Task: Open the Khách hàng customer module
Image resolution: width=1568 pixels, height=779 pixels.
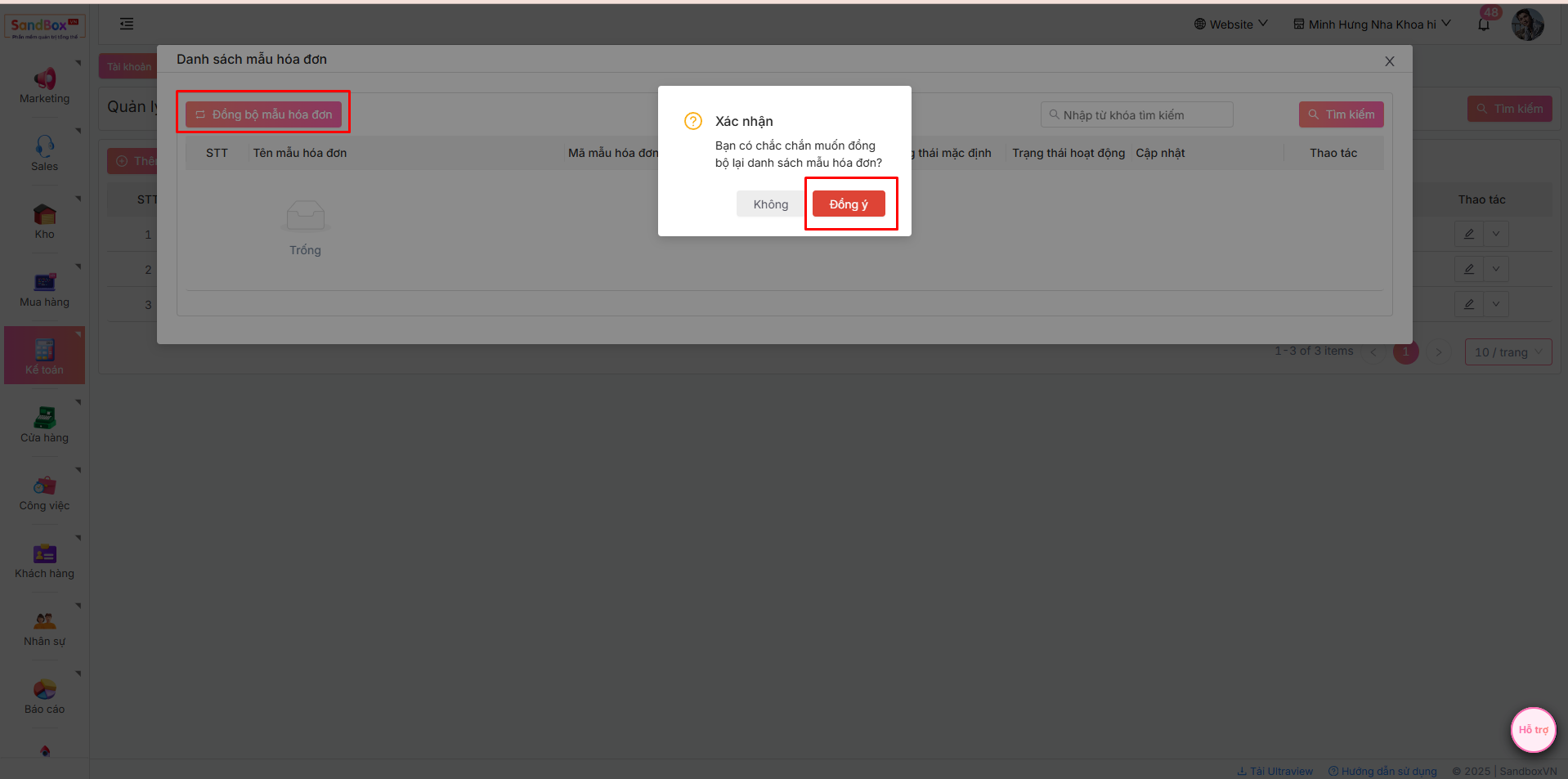Action: tap(44, 561)
